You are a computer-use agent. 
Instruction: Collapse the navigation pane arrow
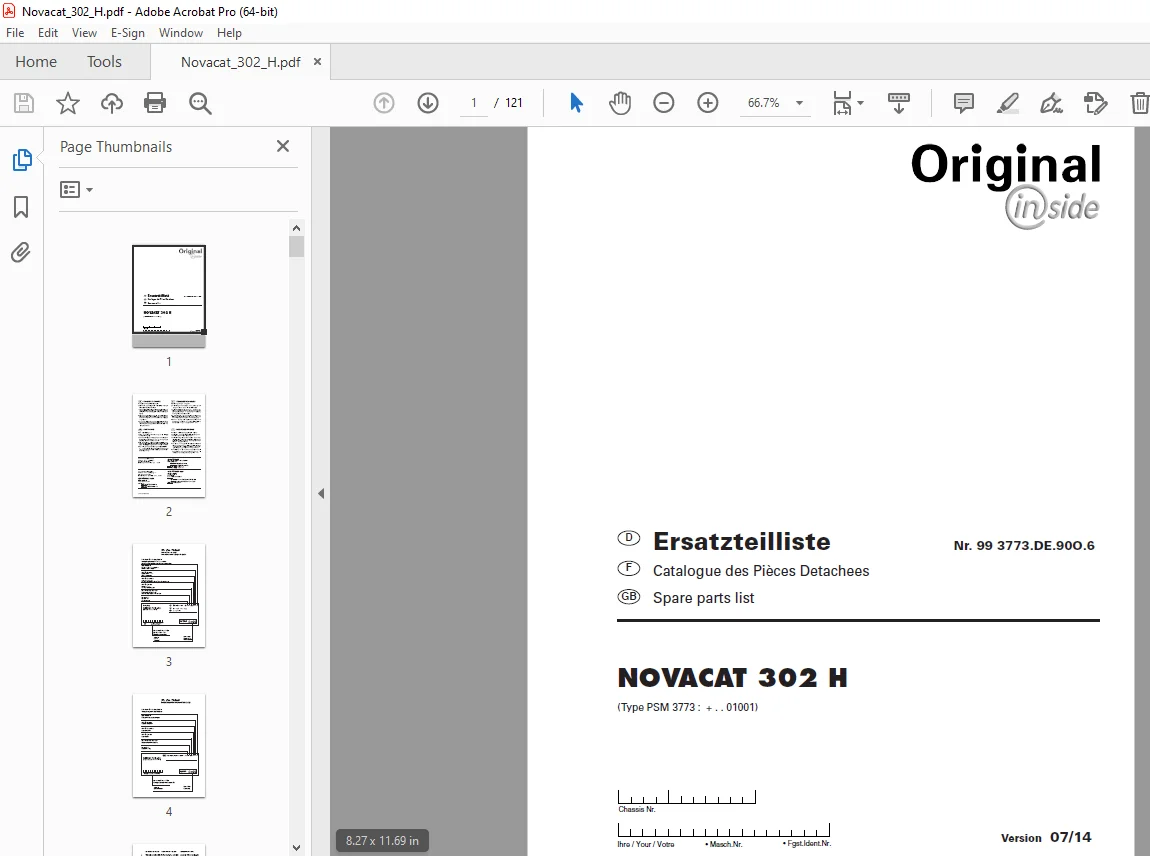tap(321, 494)
